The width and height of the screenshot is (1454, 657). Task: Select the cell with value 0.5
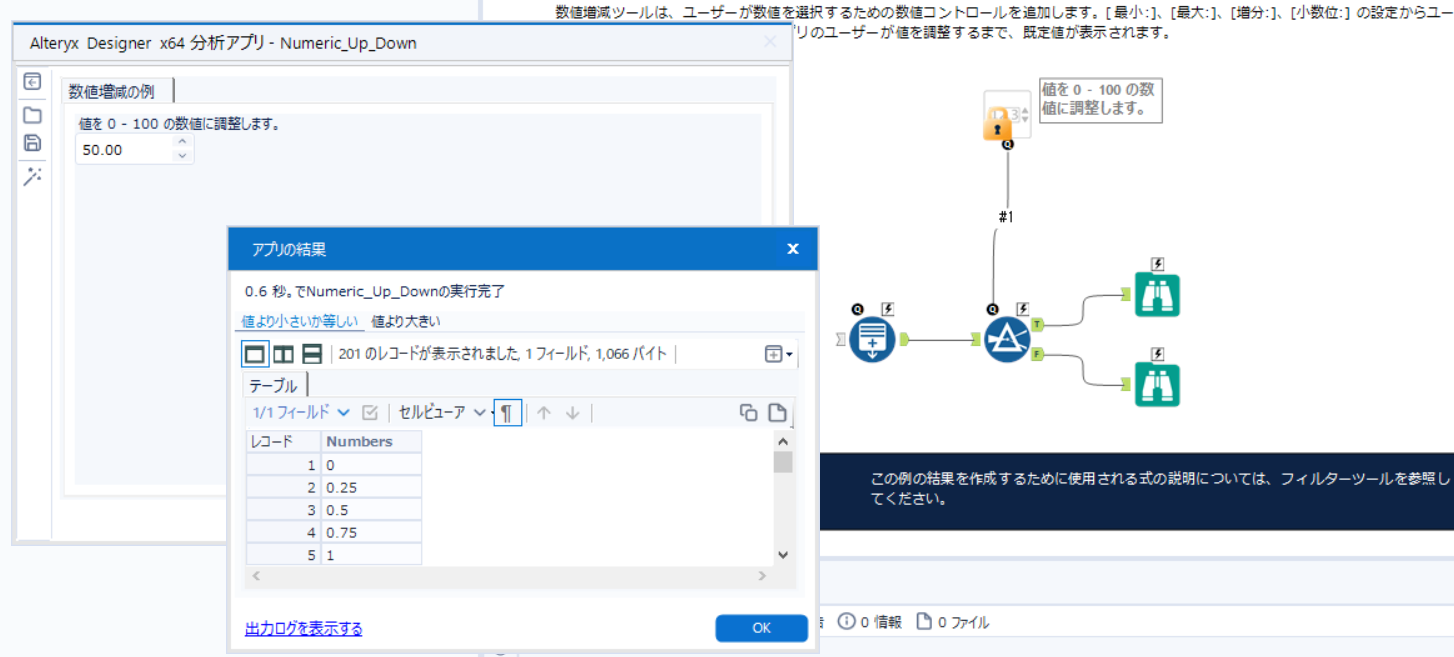click(x=371, y=510)
